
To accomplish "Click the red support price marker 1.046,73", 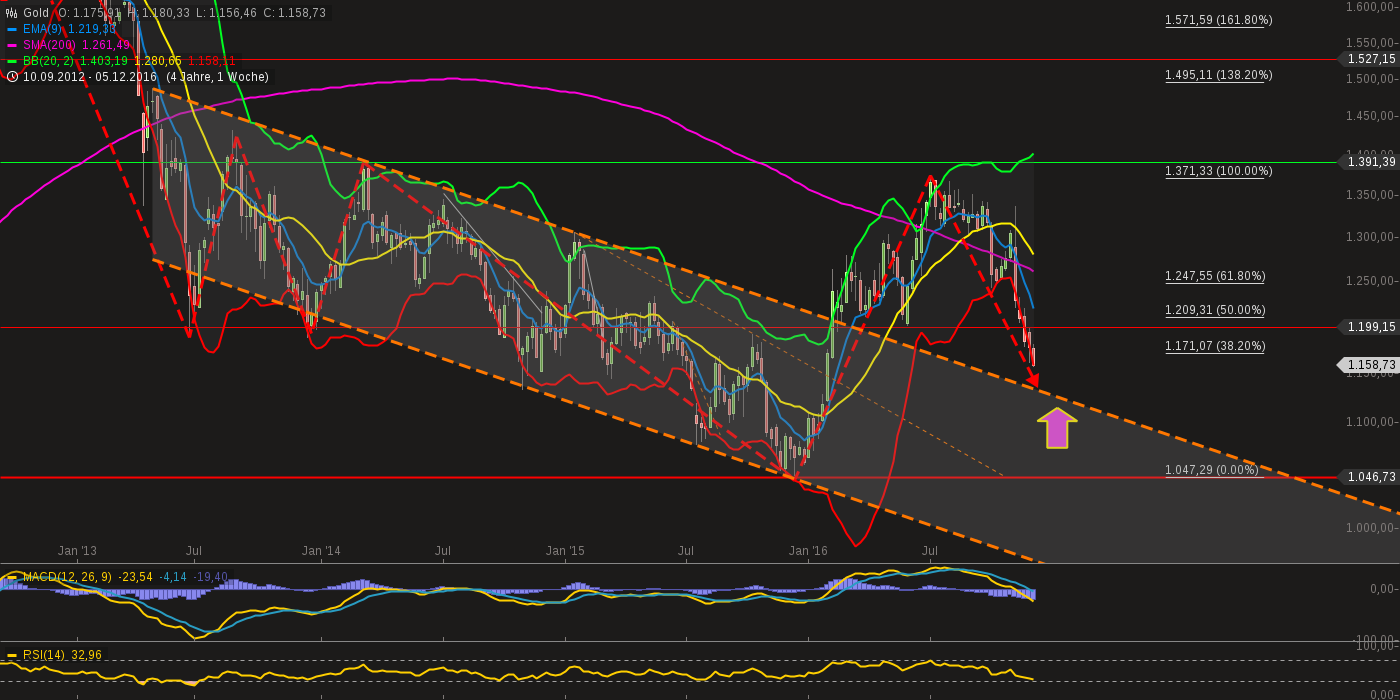I will (x=1368, y=479).
